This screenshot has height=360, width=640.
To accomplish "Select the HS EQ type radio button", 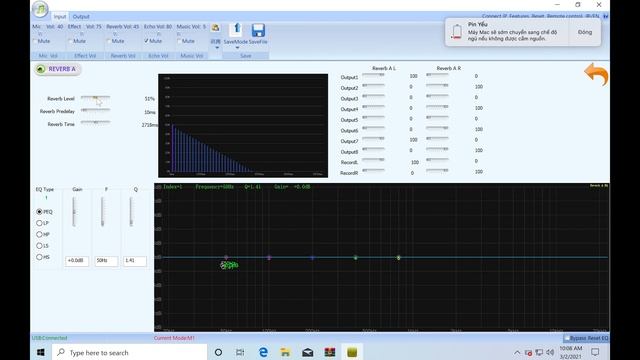I will coord(39,257).
